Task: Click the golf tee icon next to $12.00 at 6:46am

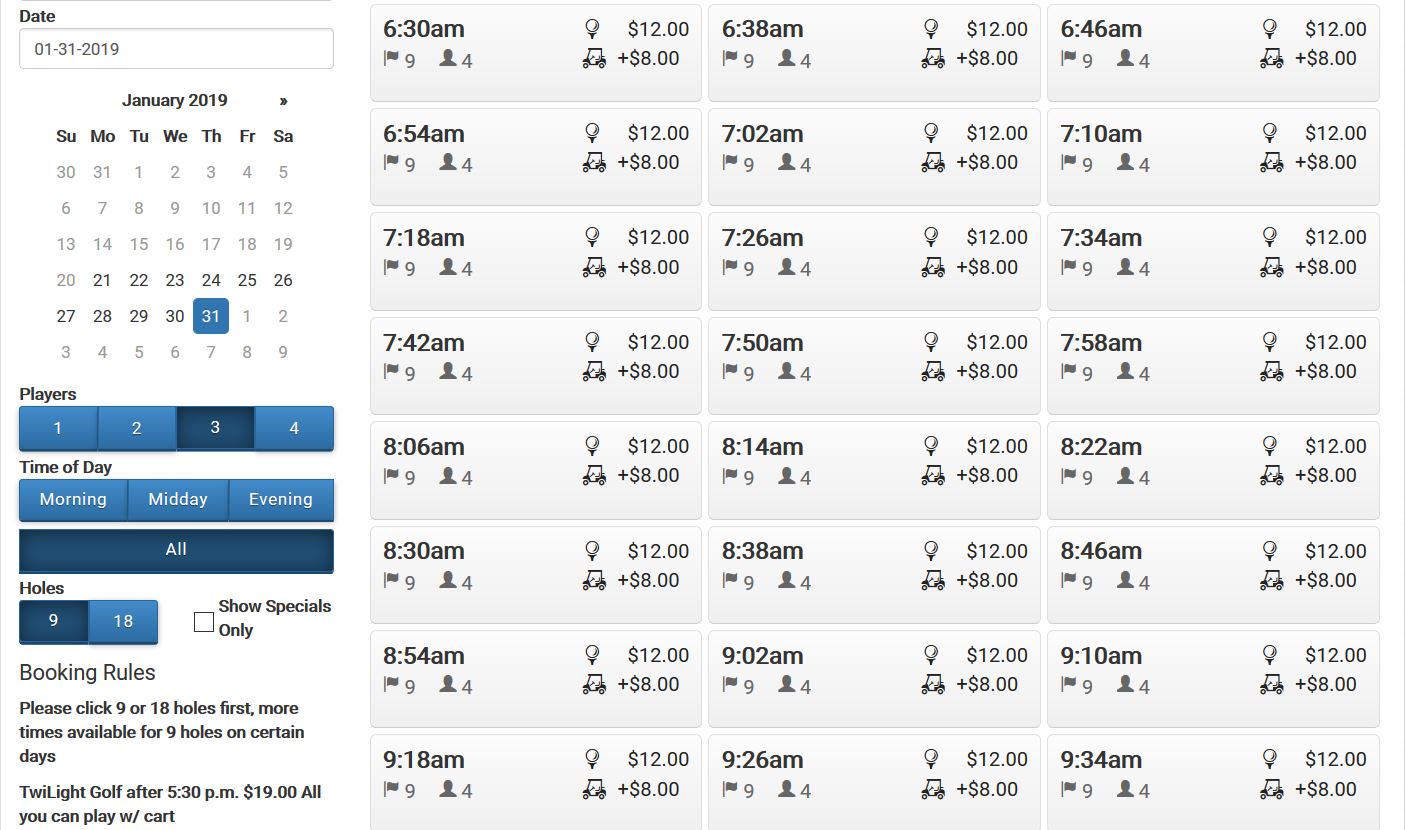Action: [1270, 29]
